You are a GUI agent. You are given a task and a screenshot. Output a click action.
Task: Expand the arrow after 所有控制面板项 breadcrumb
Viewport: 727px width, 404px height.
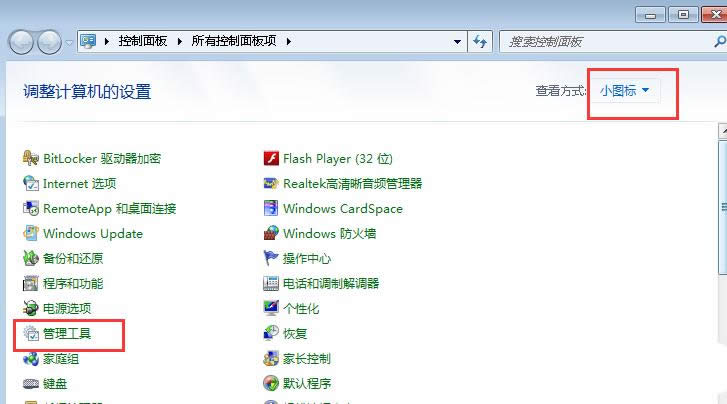289,41
